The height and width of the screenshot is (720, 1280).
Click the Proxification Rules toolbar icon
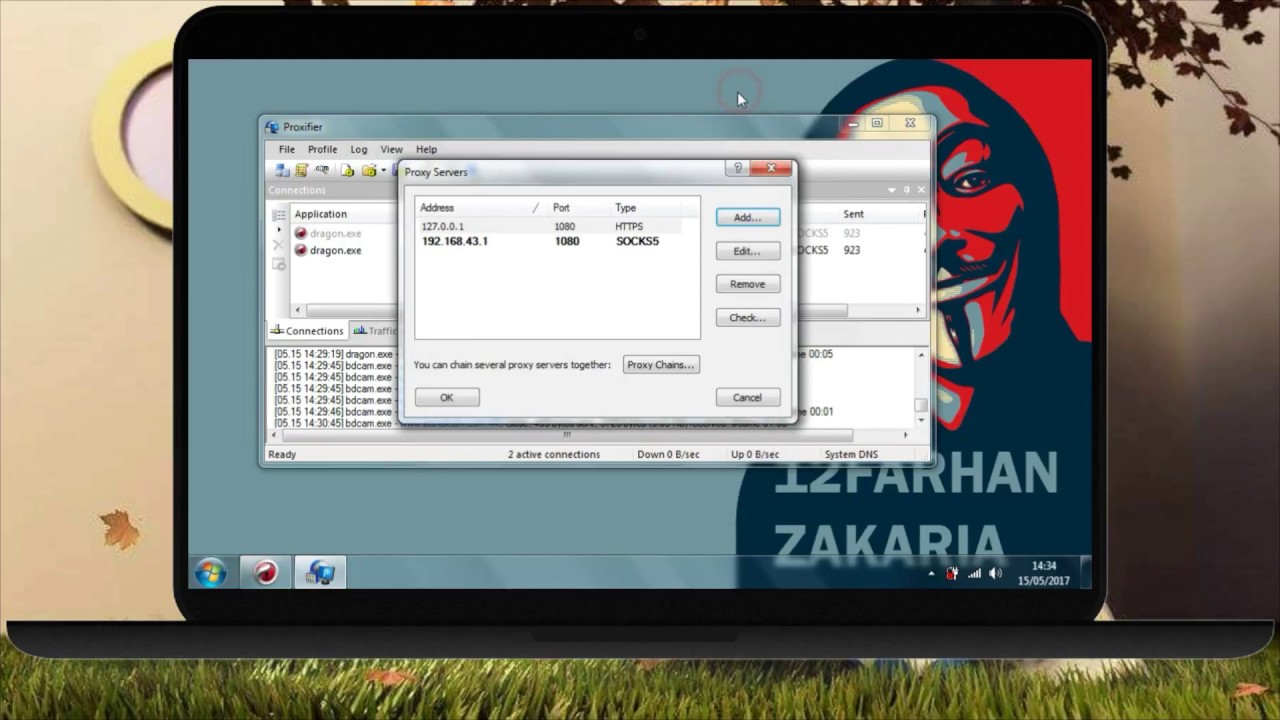(301, 171)
